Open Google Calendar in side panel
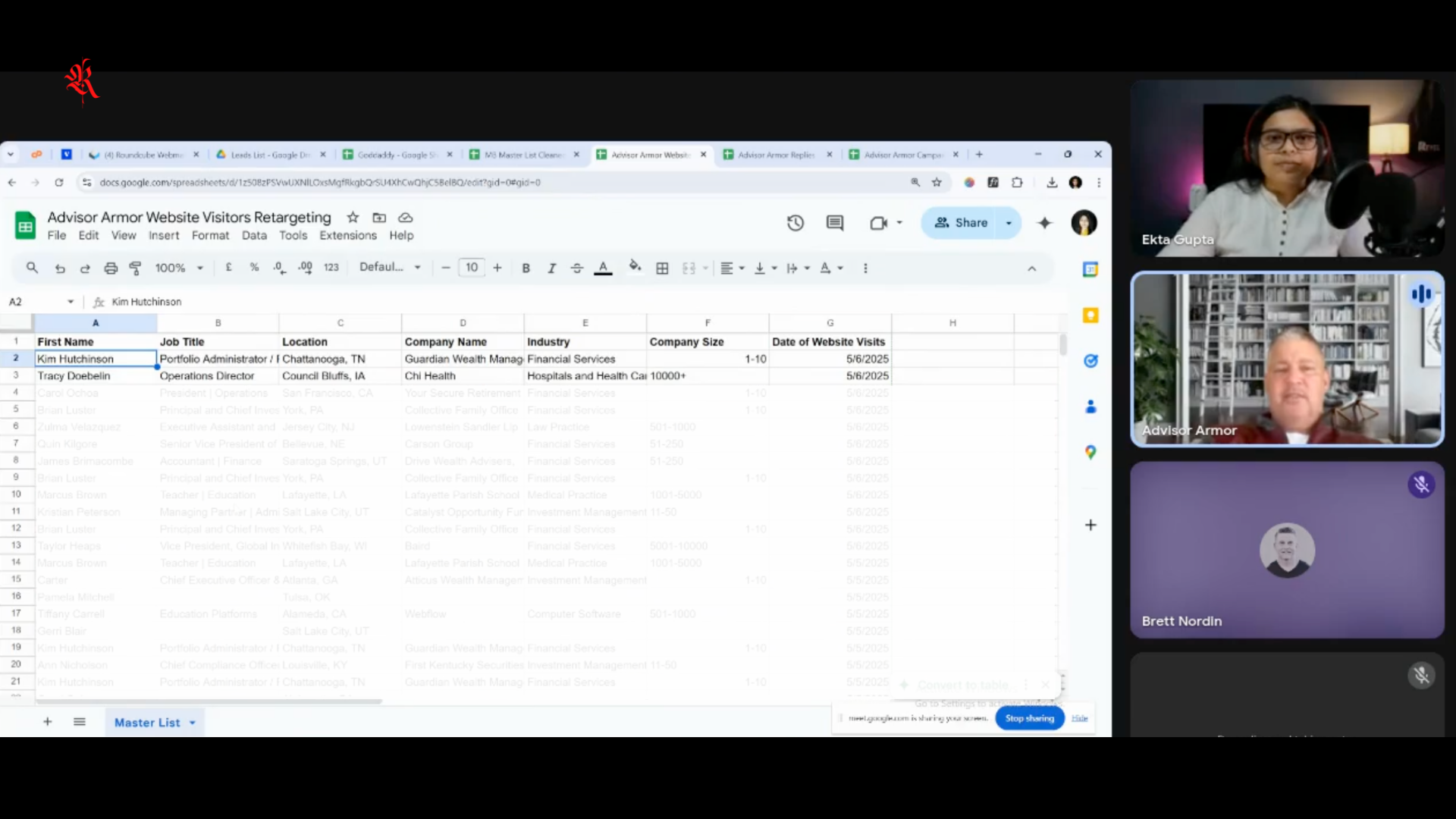This screenshot has height=819, width=1456. coord(1090,269)
